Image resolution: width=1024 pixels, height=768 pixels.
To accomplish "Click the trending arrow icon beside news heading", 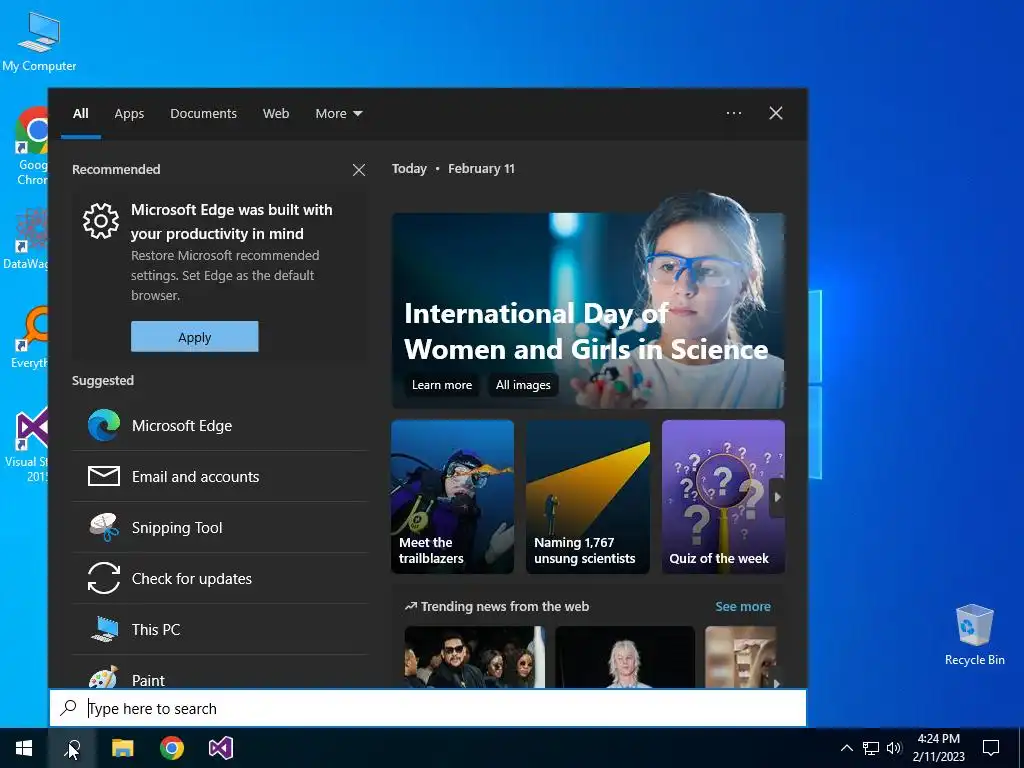I will coord(411,607).
